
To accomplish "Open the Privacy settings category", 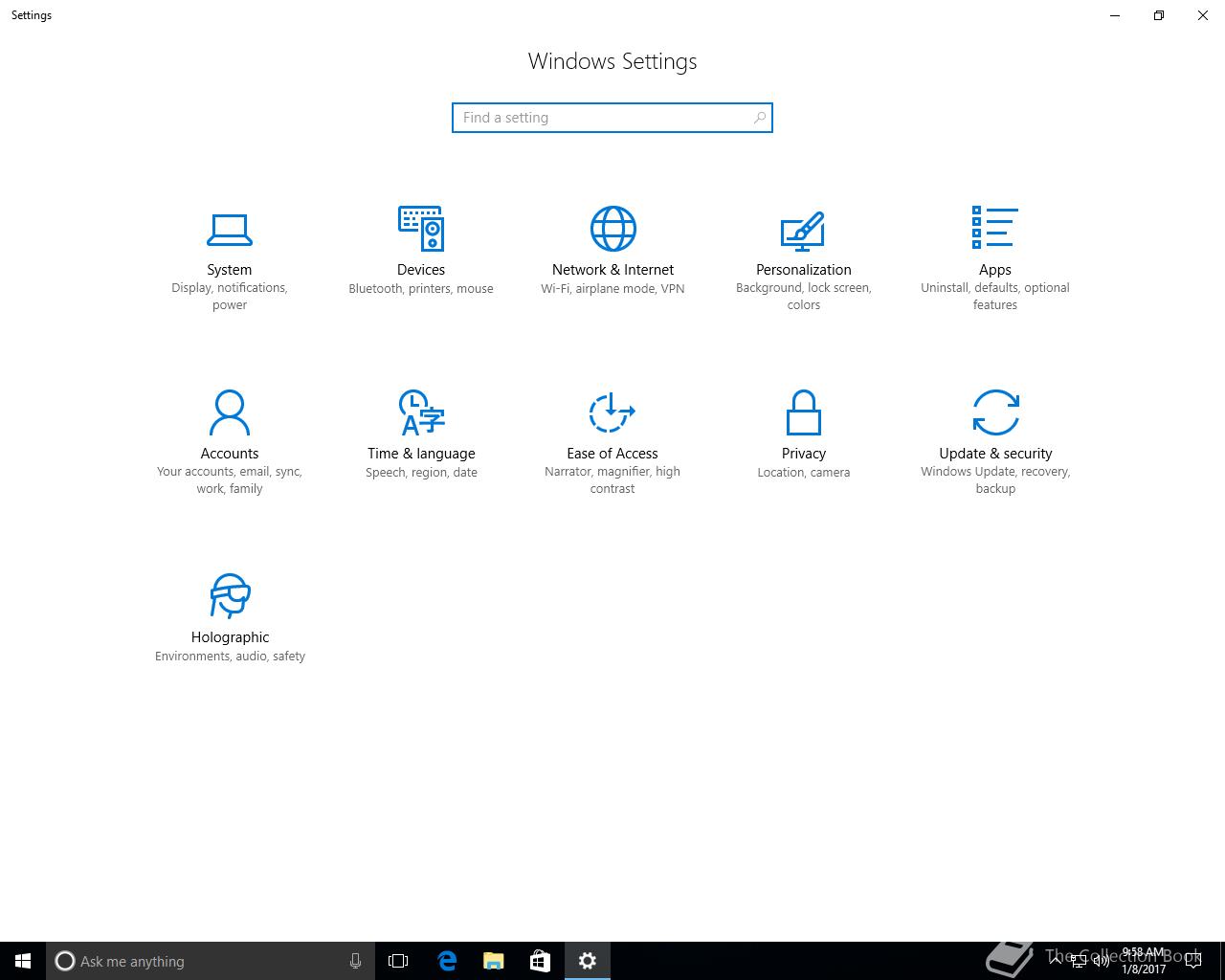I will [804, 434].
